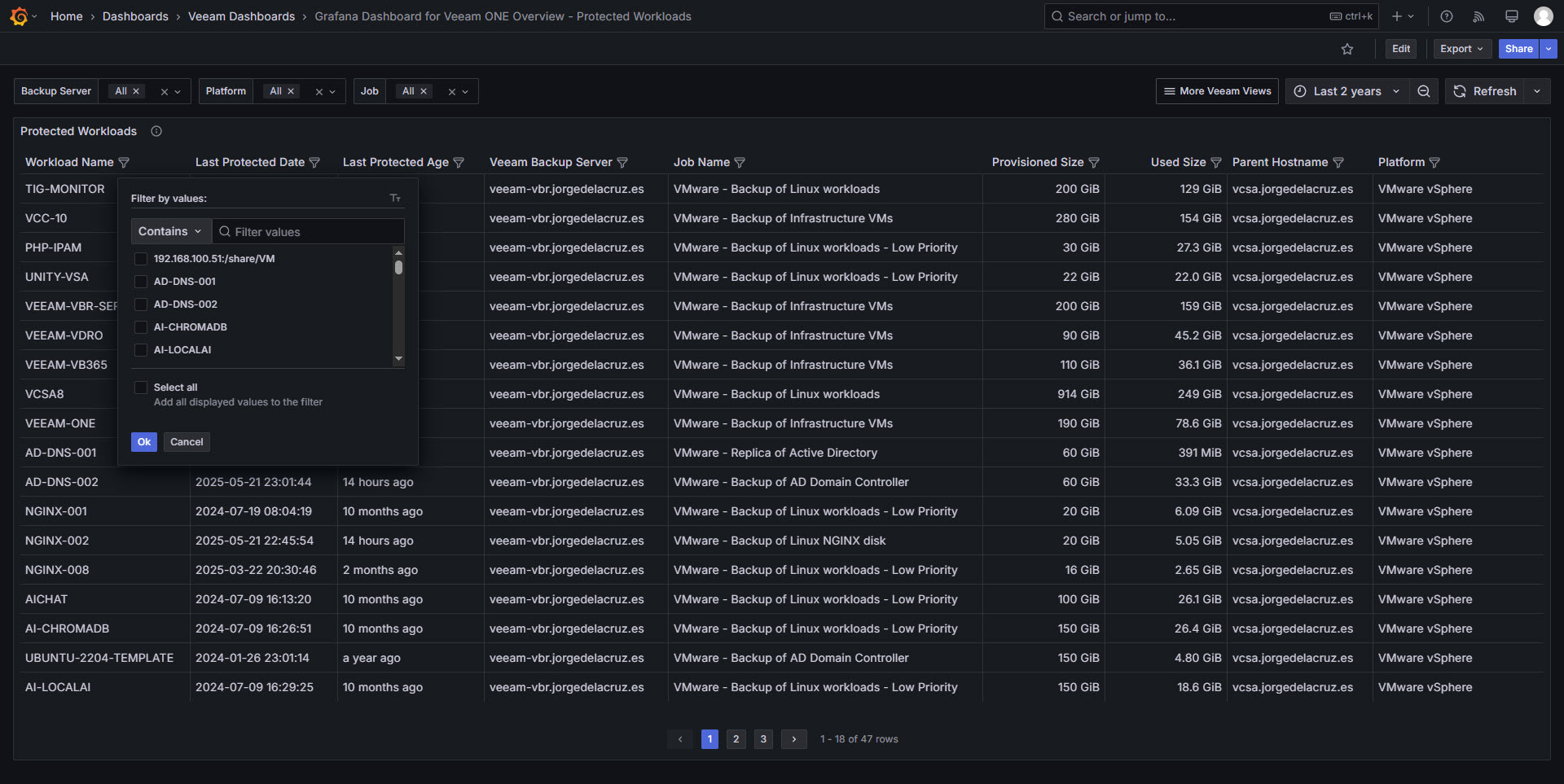Open the news RSS feed icon
This screenshot has height=784, width=1564.
coord(1479,16)
